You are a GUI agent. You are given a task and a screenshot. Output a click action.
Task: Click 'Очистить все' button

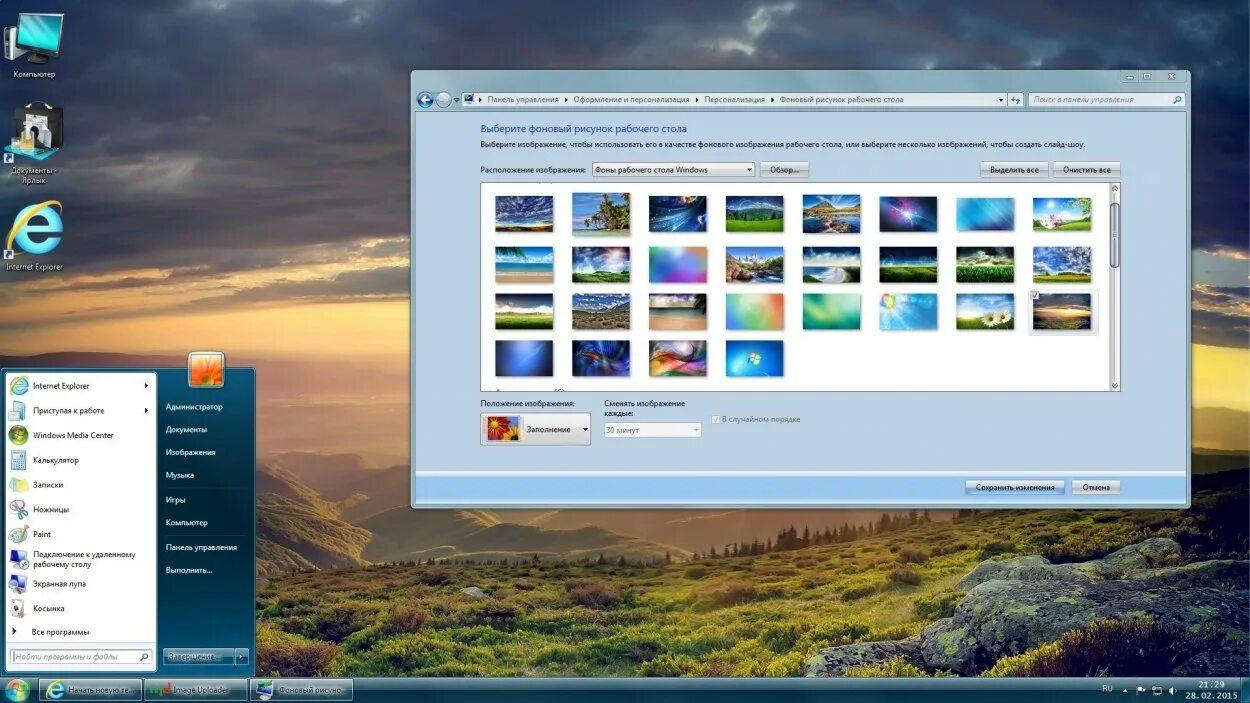coord(1087,170)
